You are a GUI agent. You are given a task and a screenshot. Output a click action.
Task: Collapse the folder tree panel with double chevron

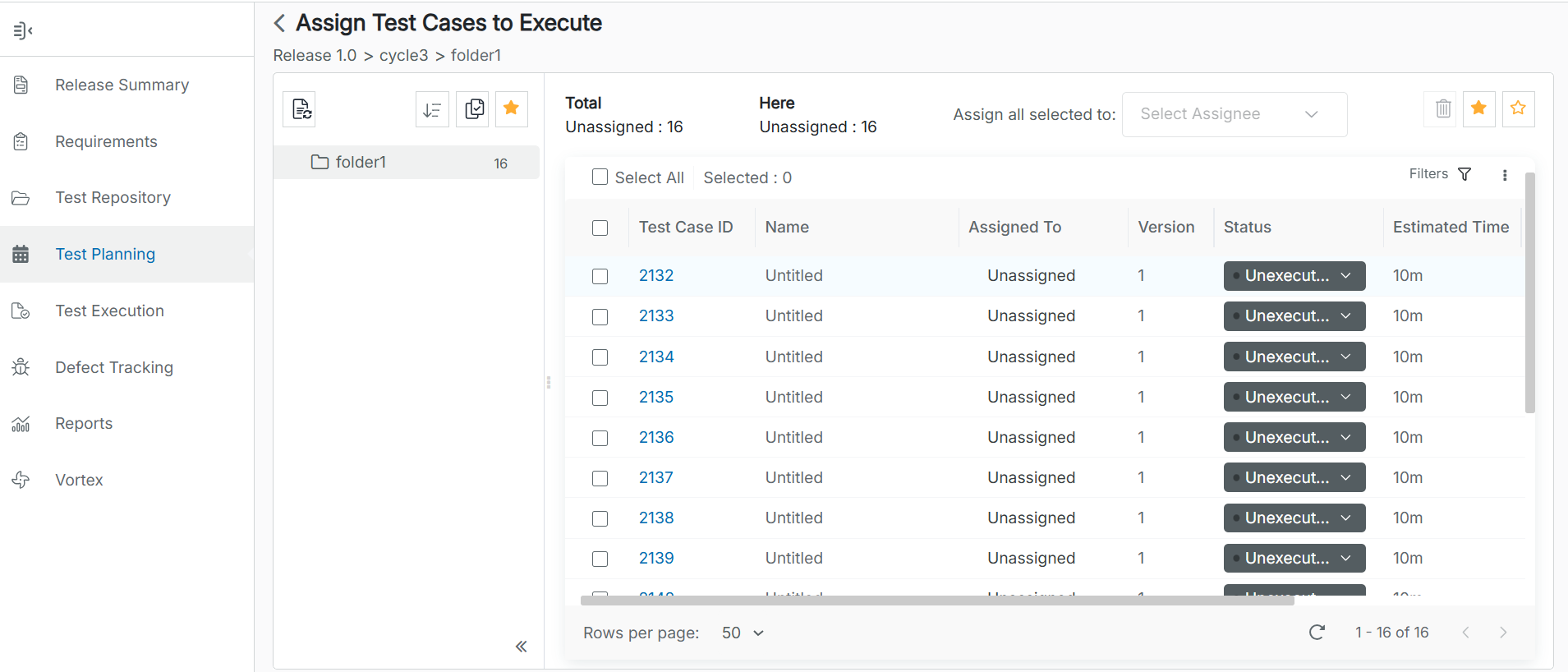point(521,647)
